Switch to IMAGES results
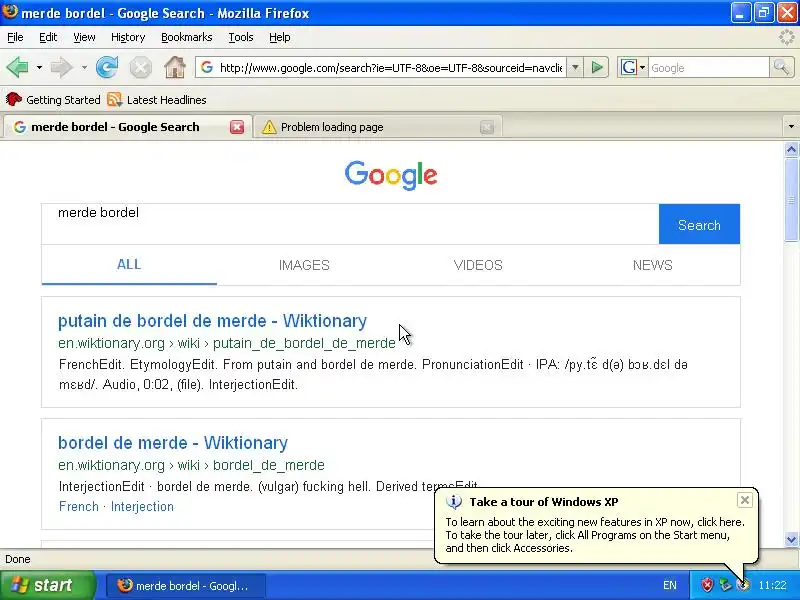800x600 pixels. [304, 265]
